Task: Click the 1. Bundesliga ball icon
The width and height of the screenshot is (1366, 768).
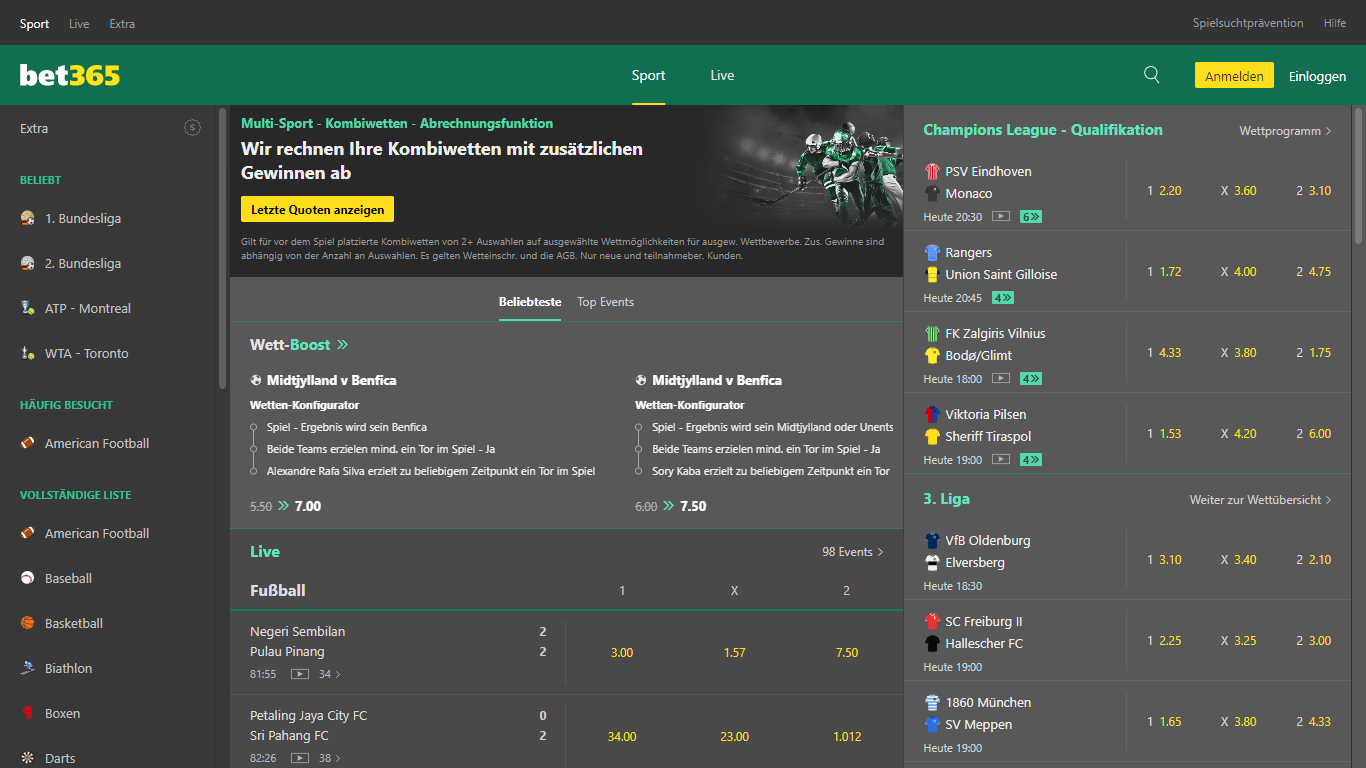Action: point(28,218)
